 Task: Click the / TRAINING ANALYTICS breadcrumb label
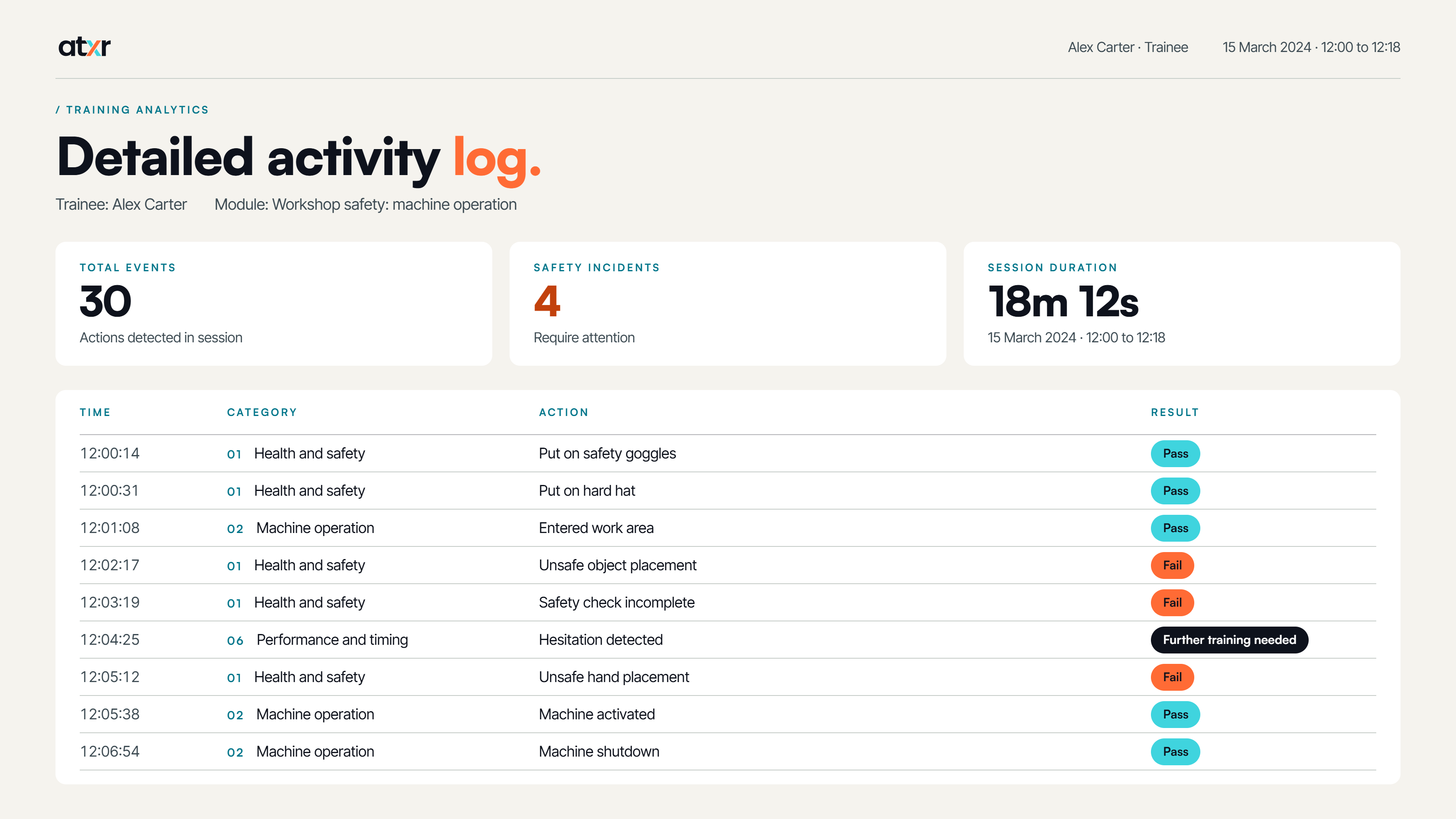coord(132,110)
